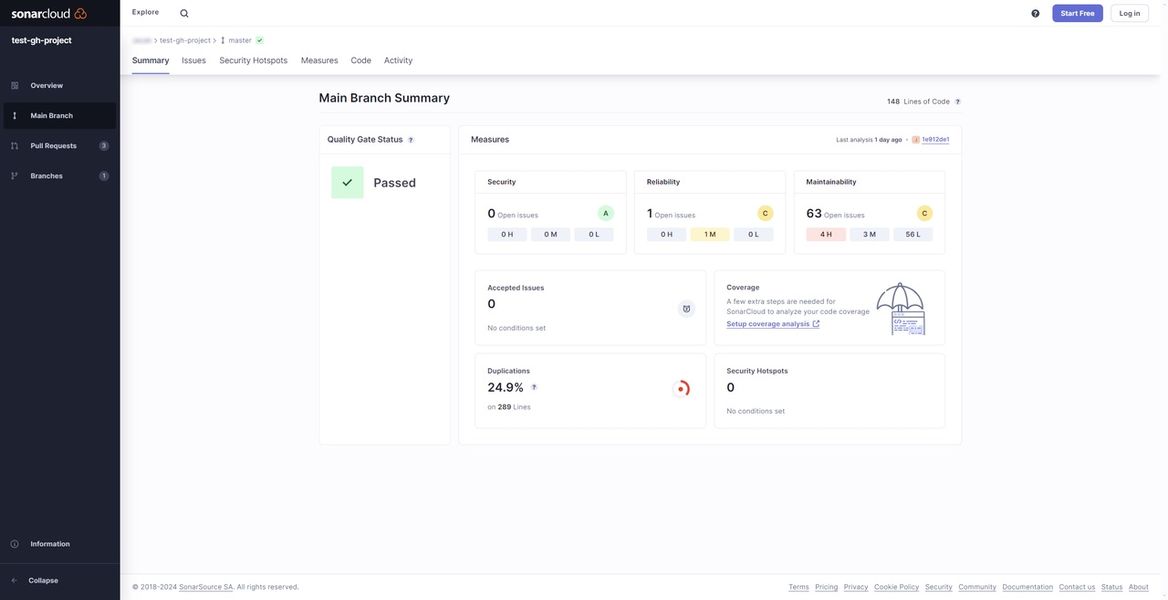The height and width of the screenshot is (600, 1168).
Task: Click the external link icon after Setup coverage analysis
Action: [x=816, y=324]
